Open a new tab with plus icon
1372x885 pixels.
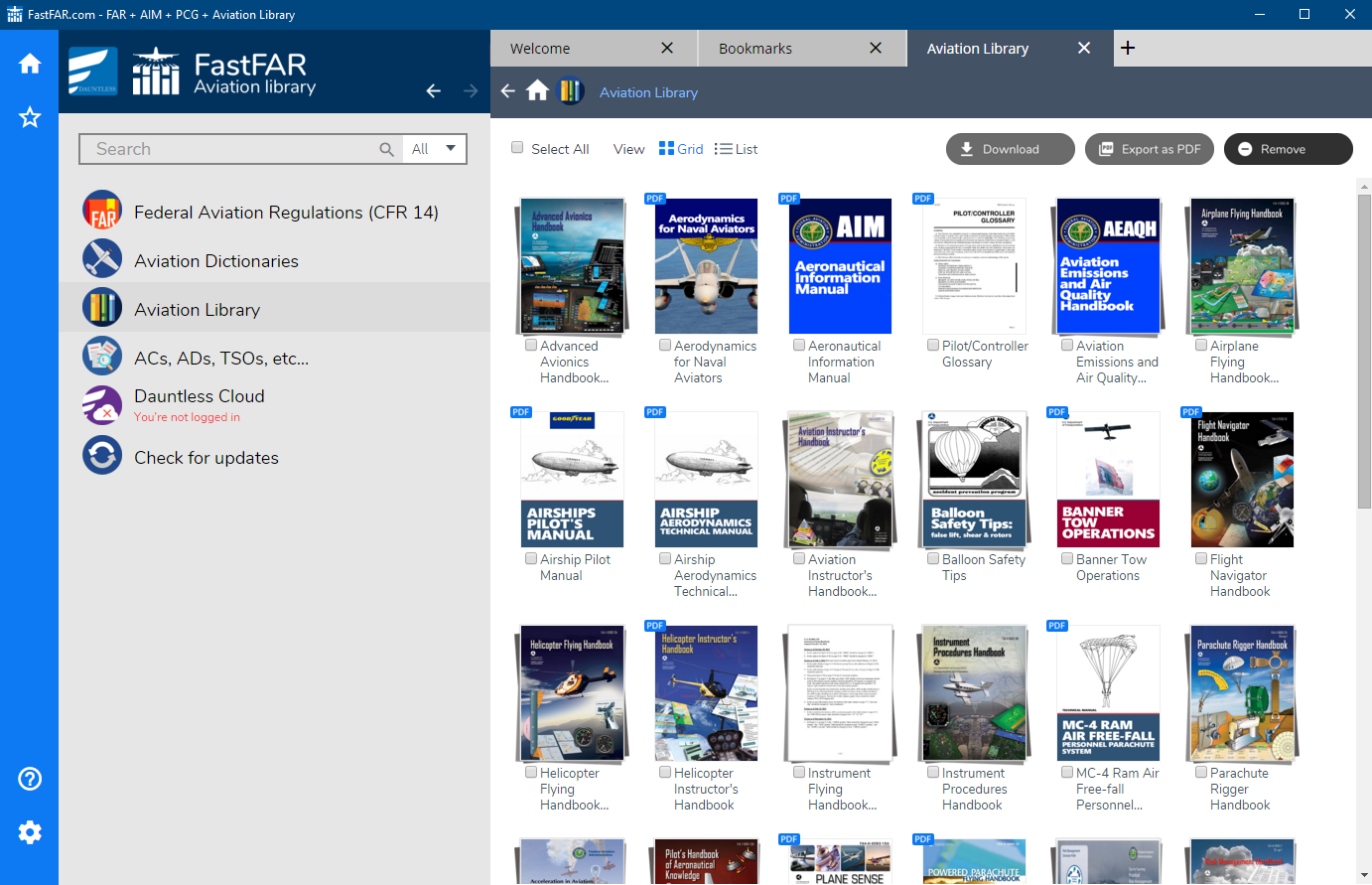point(1128,48)
